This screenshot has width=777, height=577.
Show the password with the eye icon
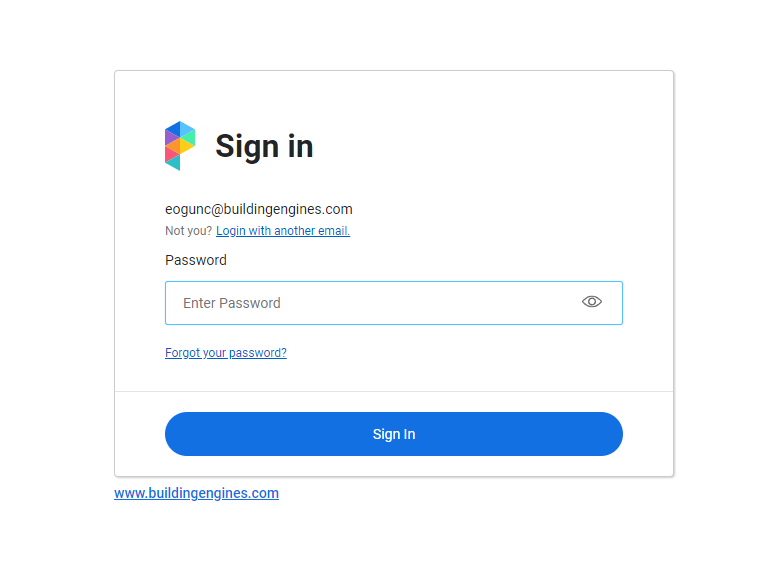pos(592,302)
